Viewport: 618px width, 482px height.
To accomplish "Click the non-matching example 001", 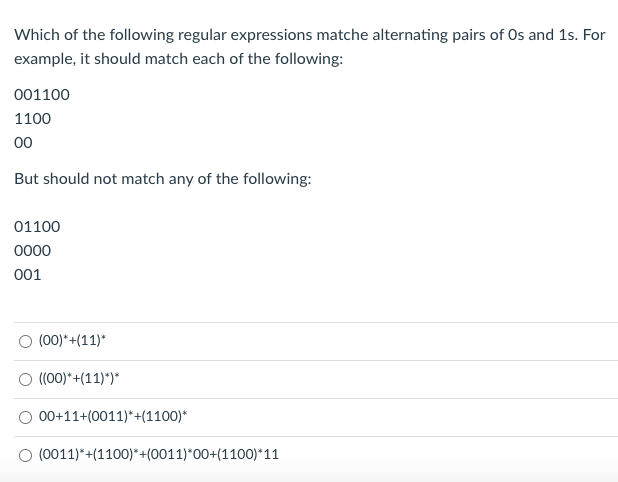I will click(28, 275).
